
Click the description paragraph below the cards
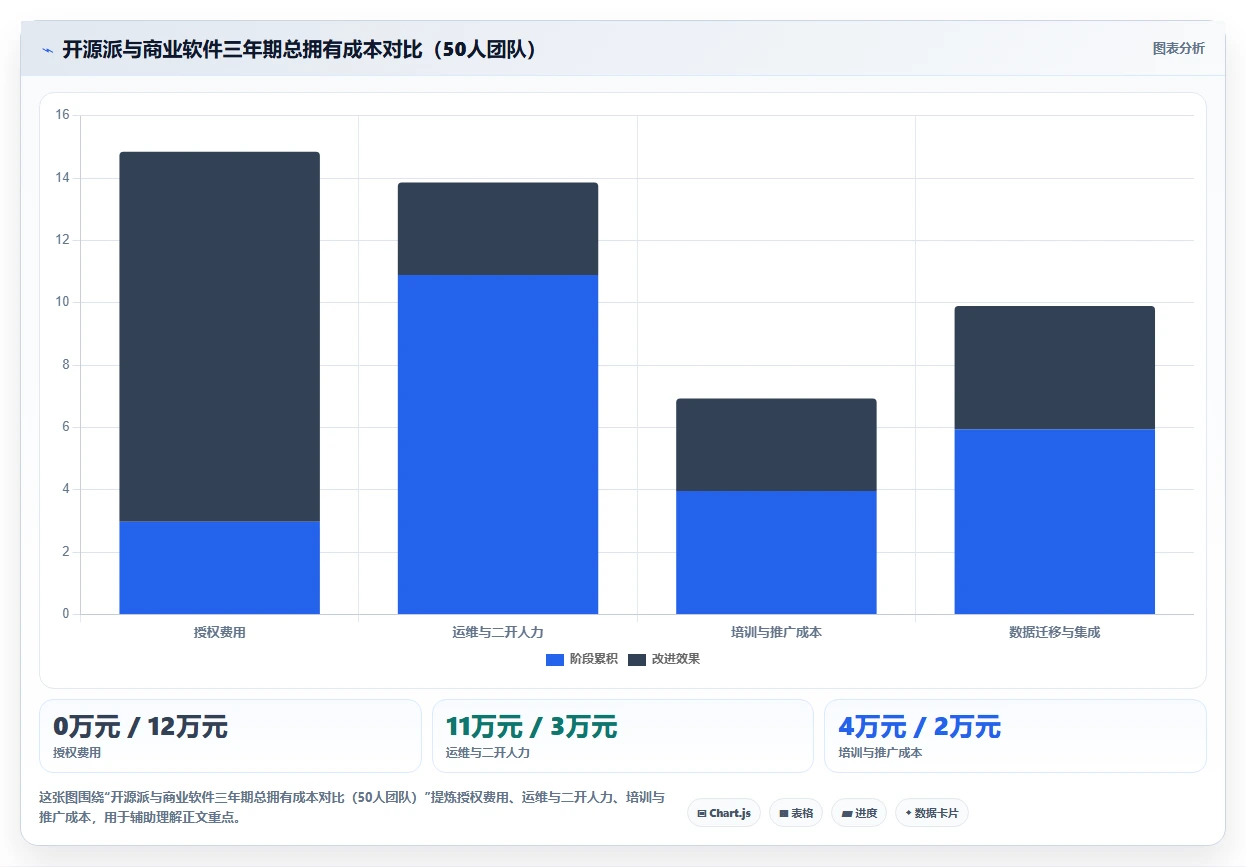(x=351, y=807)
